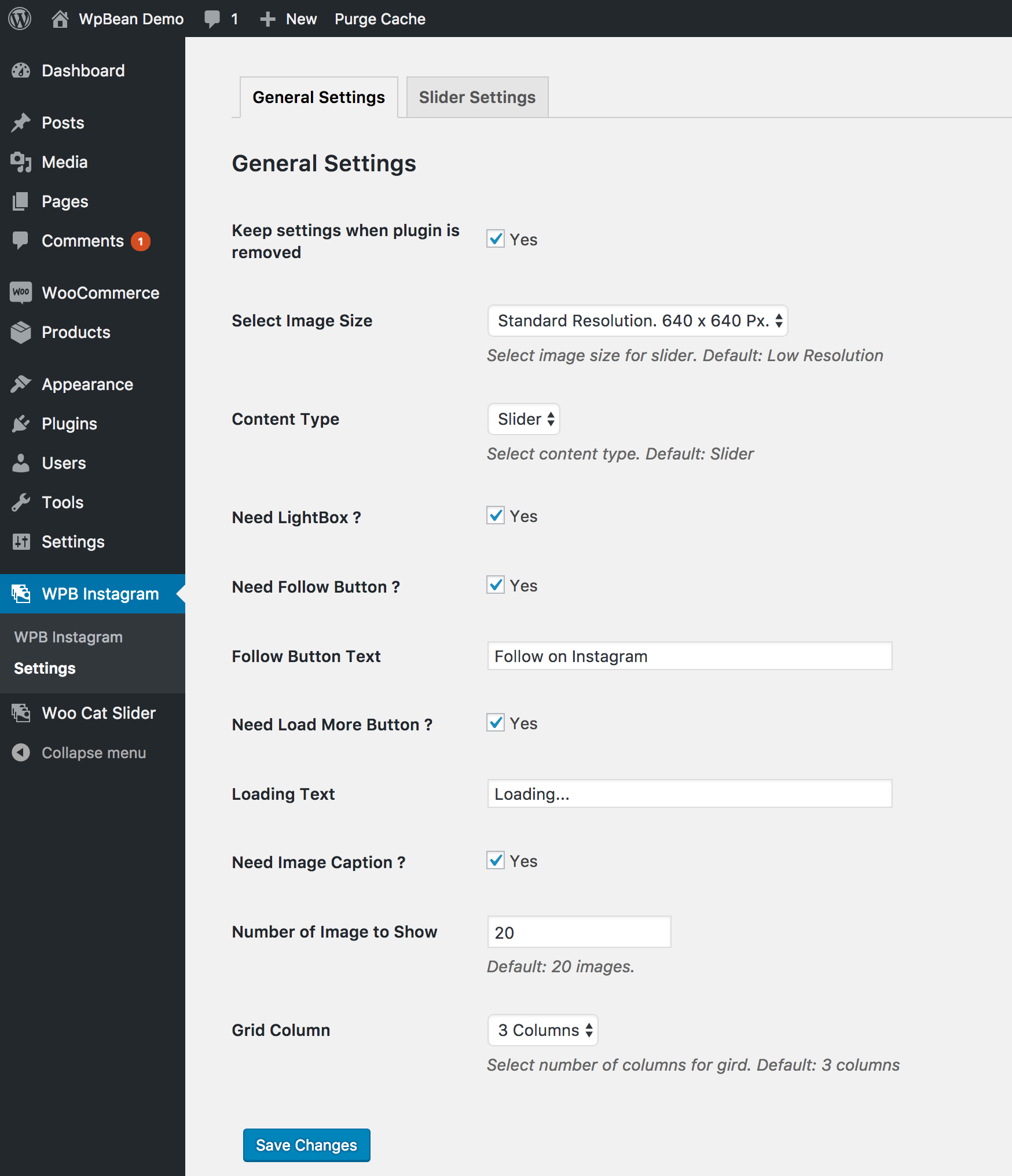Click the Comments bubble icon in sidebar
The image size is (1012, 1176).
tap(21, 241)
